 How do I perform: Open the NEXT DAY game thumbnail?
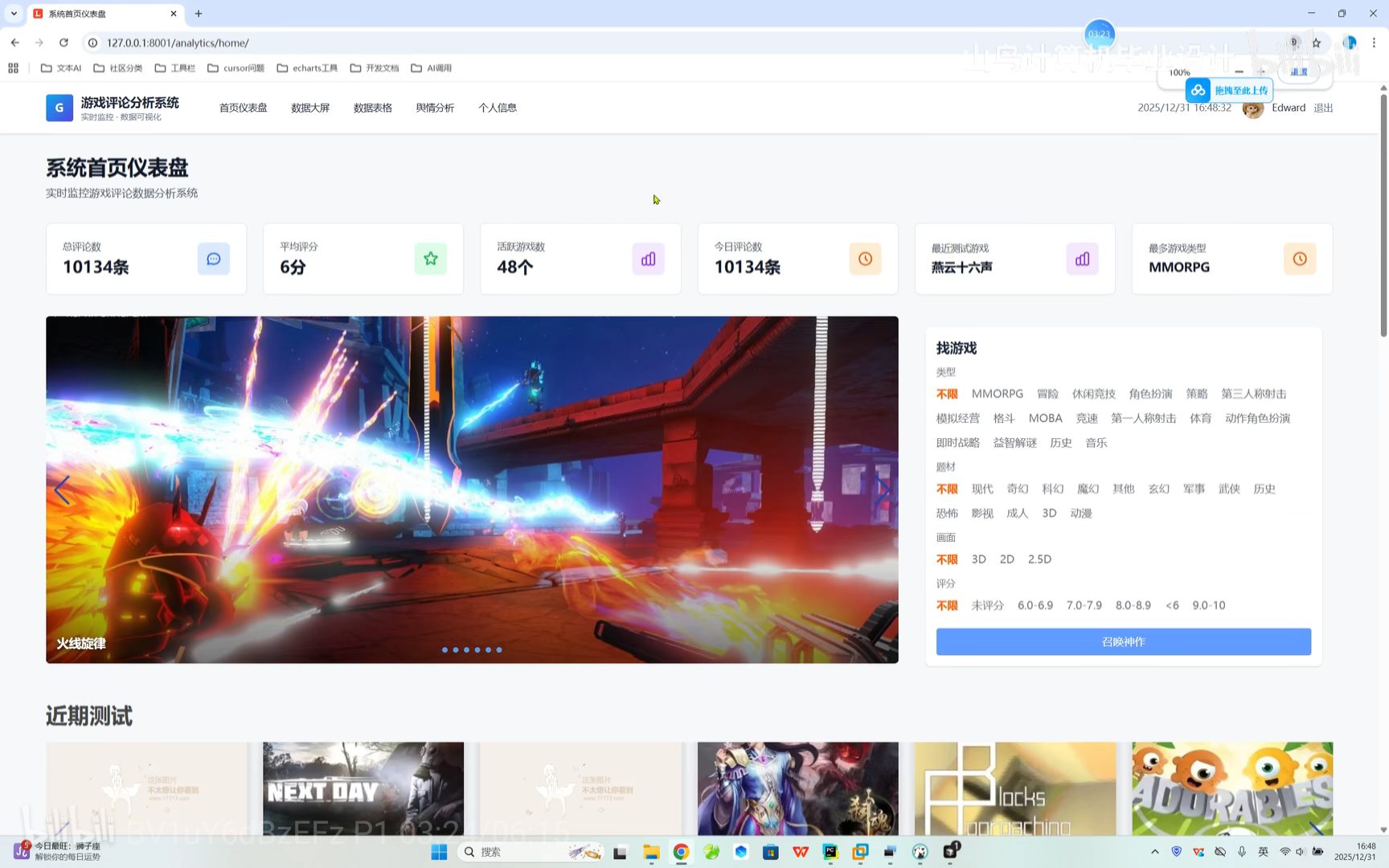pos(363,788)
